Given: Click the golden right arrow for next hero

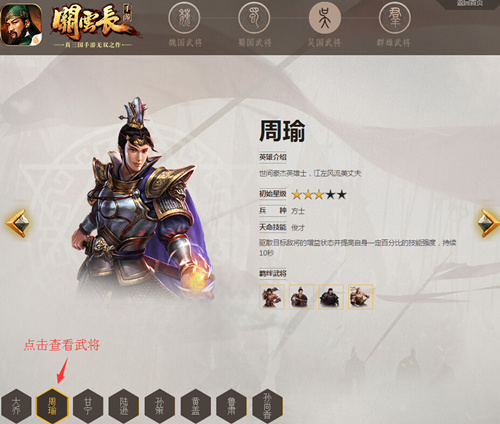Looking at the screenshot, I should pyautogui.click(x=488, y=223).
